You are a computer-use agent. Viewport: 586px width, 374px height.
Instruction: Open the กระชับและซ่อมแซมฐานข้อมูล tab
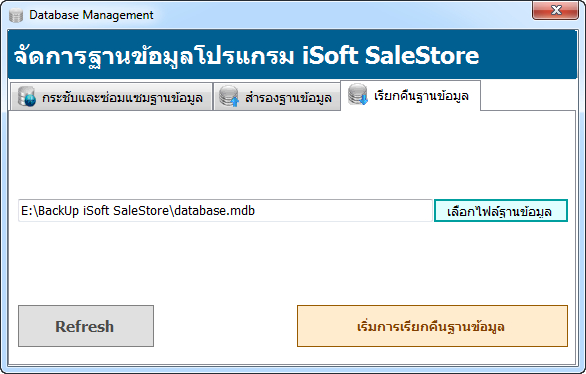coord(111,97)
